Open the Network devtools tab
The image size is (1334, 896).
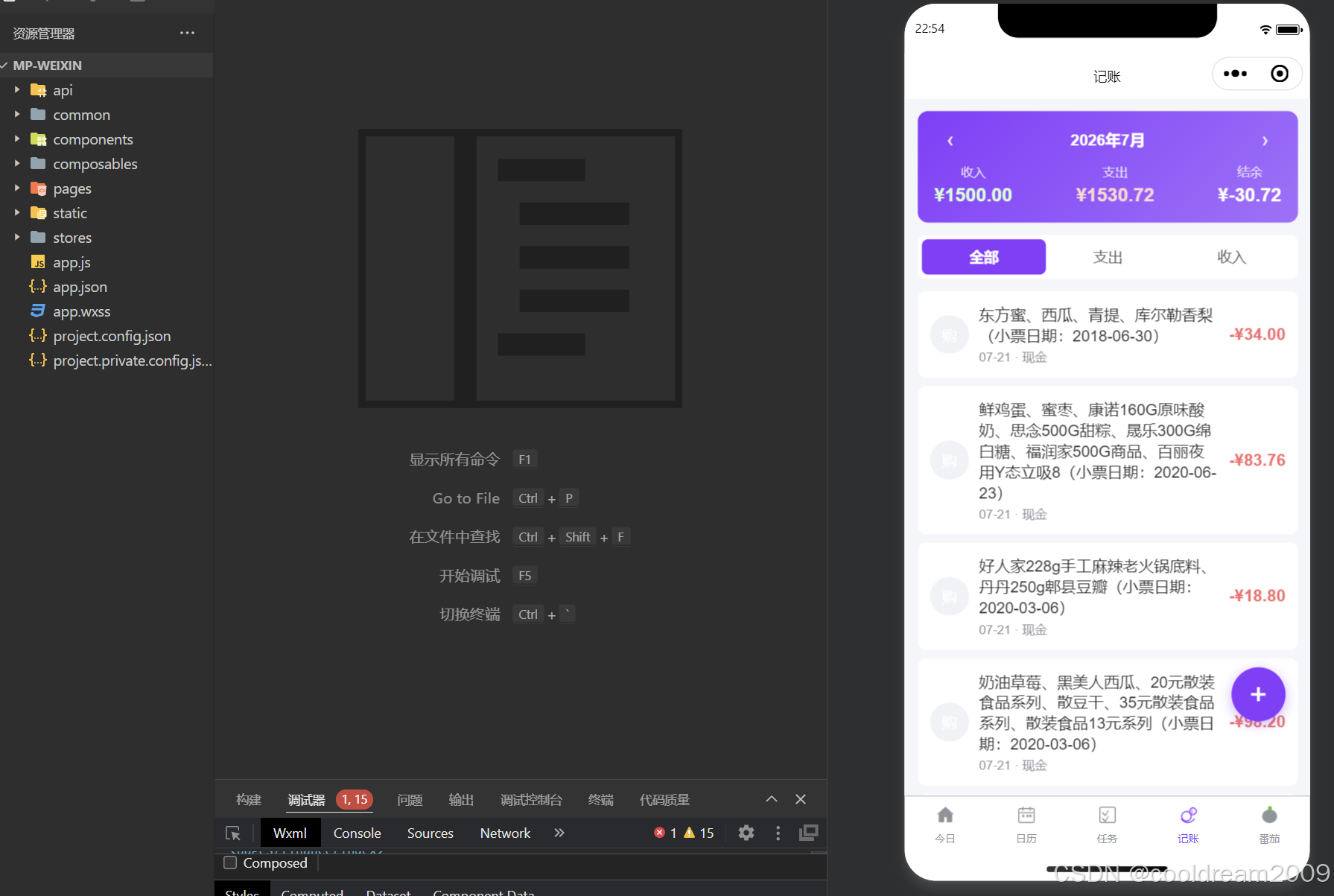pos(505,833)
